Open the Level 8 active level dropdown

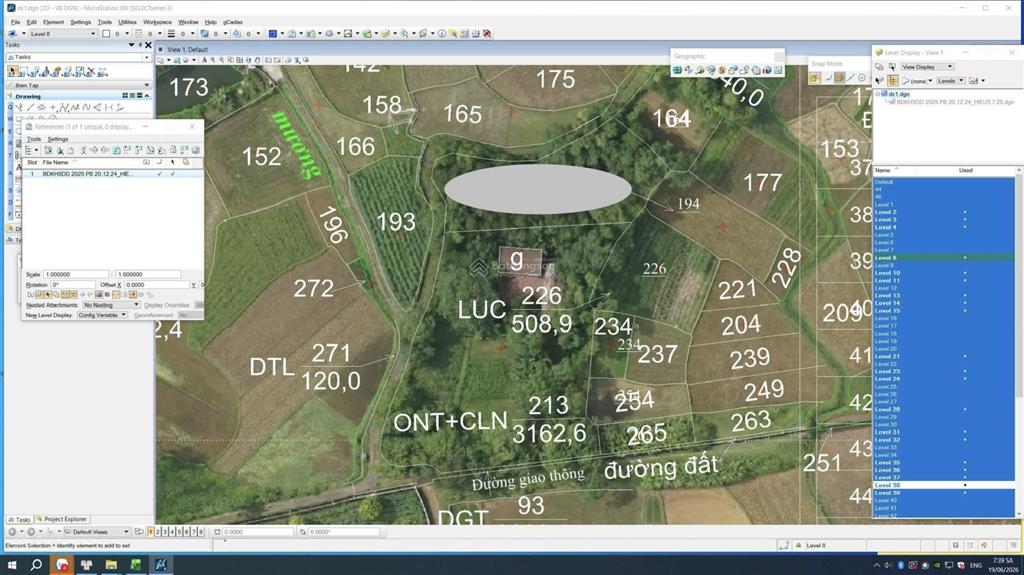tap(62, 33)
